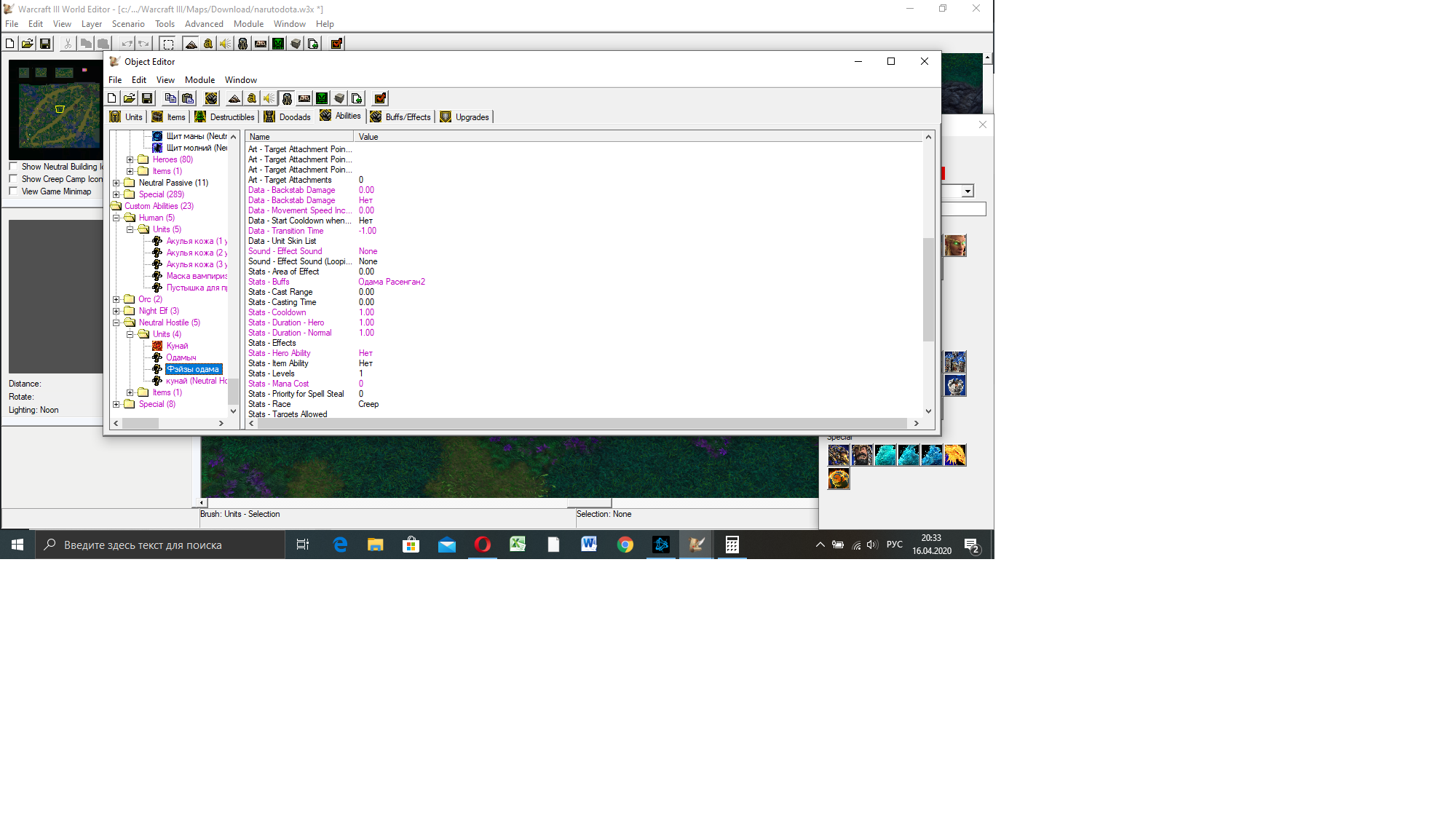Click Import Manager icon in Object Editor toolbar
The width and height of the screenshot is (1456, 819).
tap(357, 98)
